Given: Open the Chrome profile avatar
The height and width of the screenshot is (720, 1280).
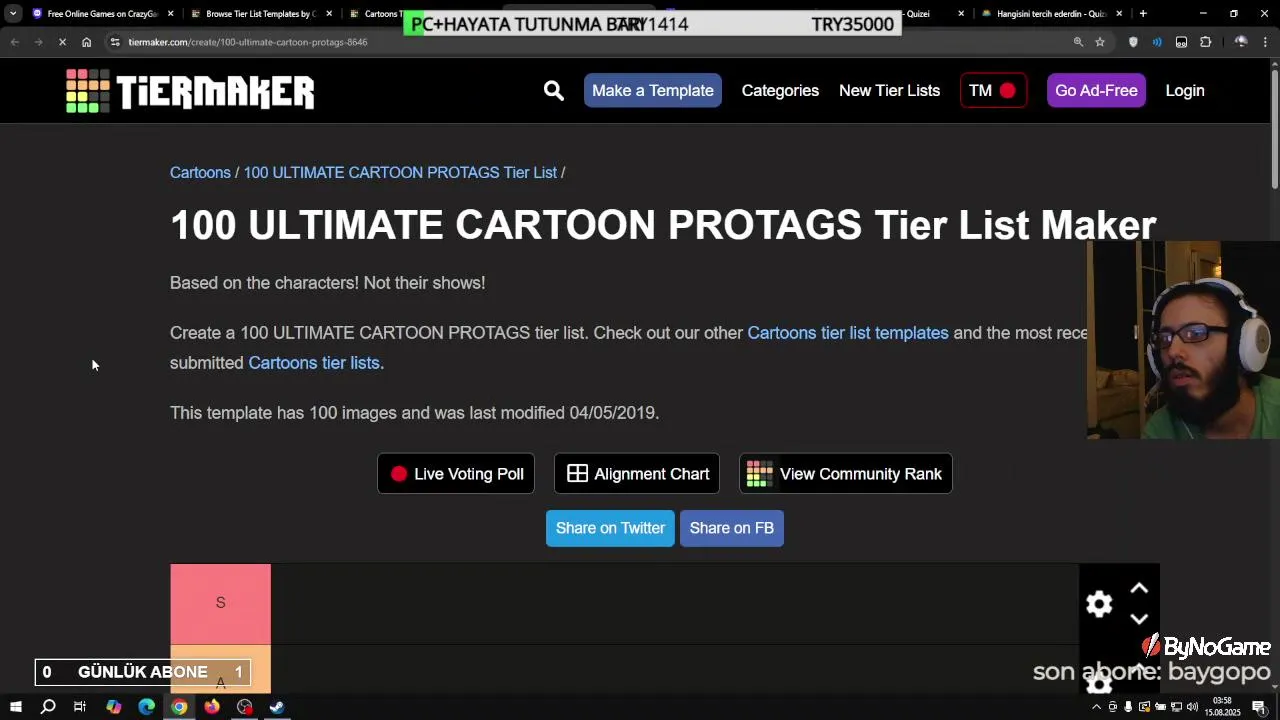Looking at the screenshot, I should coord(1241,42).
